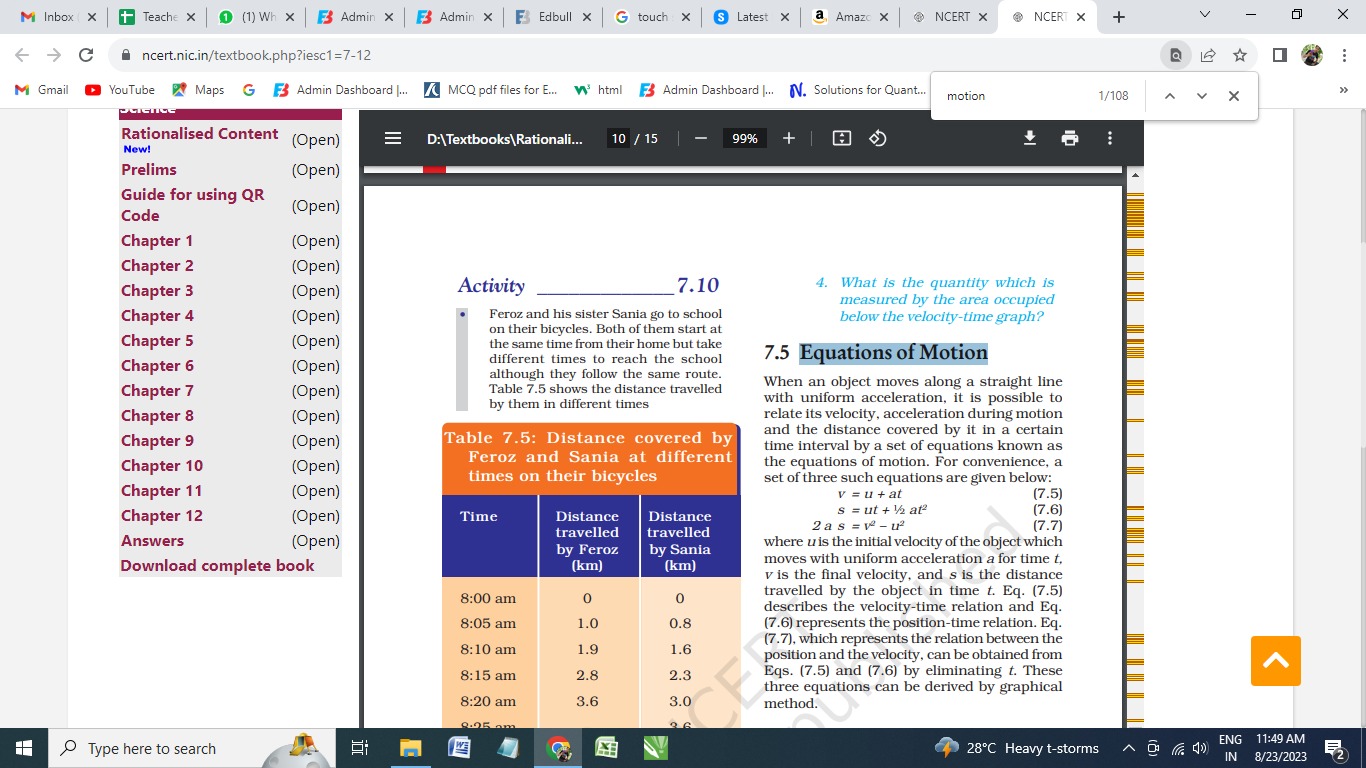Open Chrome three-dot menu

coord(1344,55)
